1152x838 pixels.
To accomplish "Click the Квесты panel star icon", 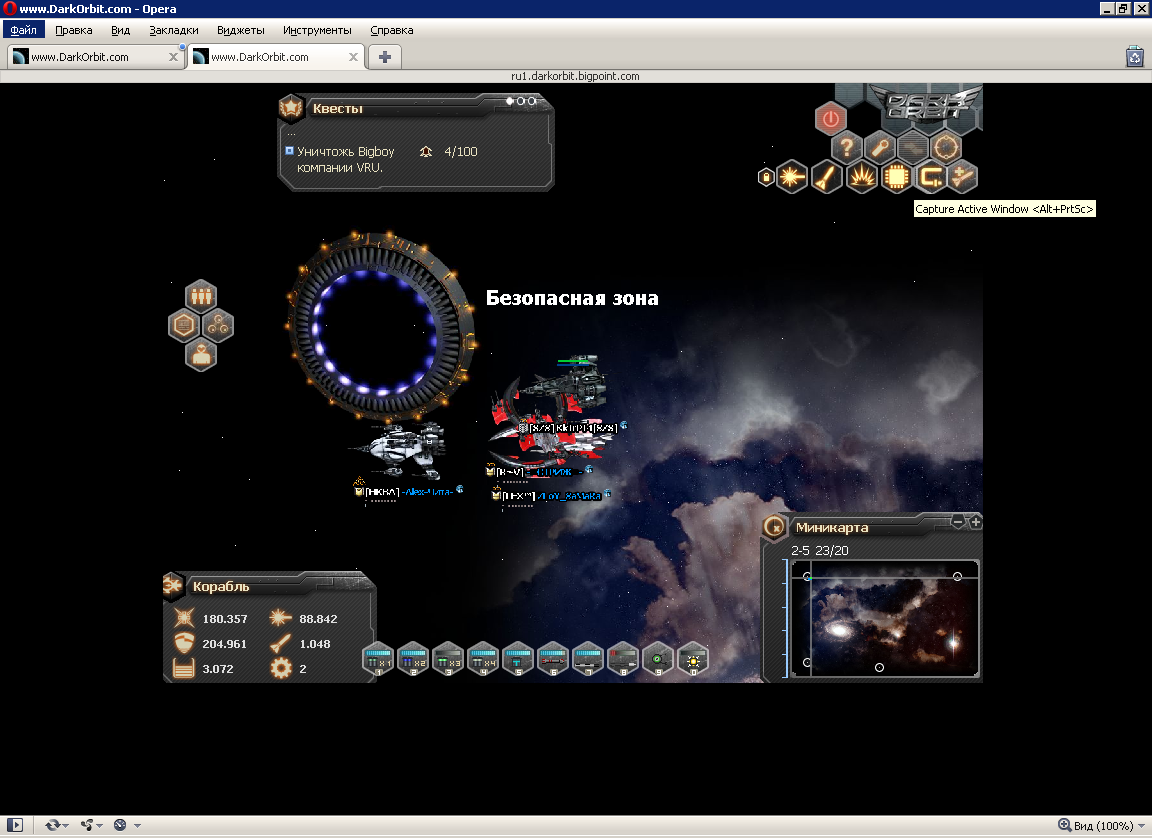I will point(291,107).
